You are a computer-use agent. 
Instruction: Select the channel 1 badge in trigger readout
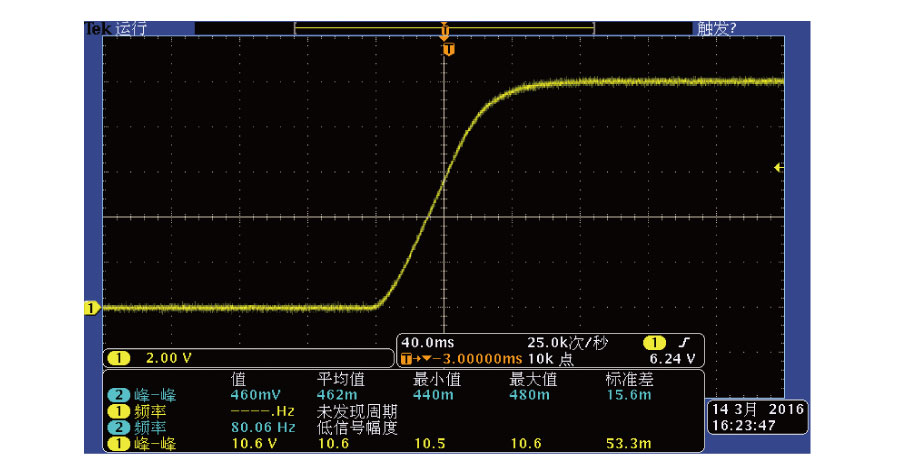tap(654, 343)
